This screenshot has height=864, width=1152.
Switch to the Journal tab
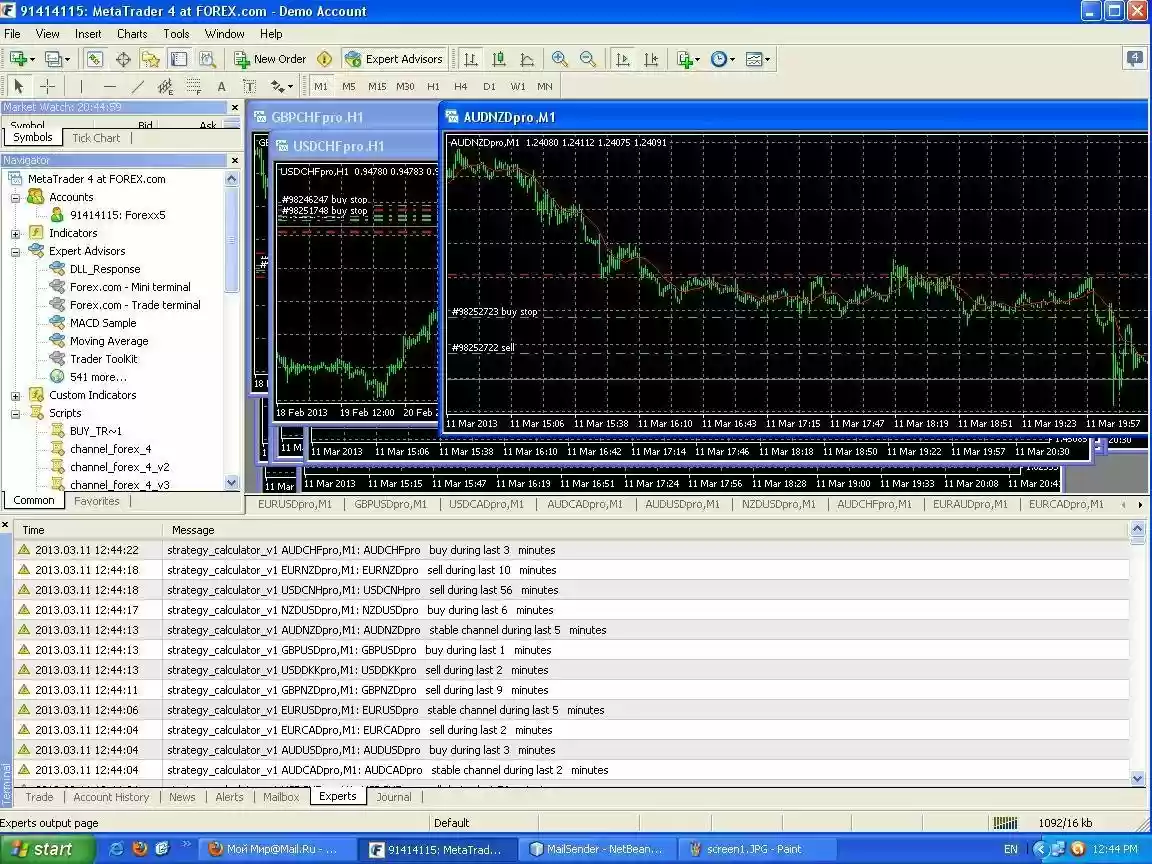point(394,797)
